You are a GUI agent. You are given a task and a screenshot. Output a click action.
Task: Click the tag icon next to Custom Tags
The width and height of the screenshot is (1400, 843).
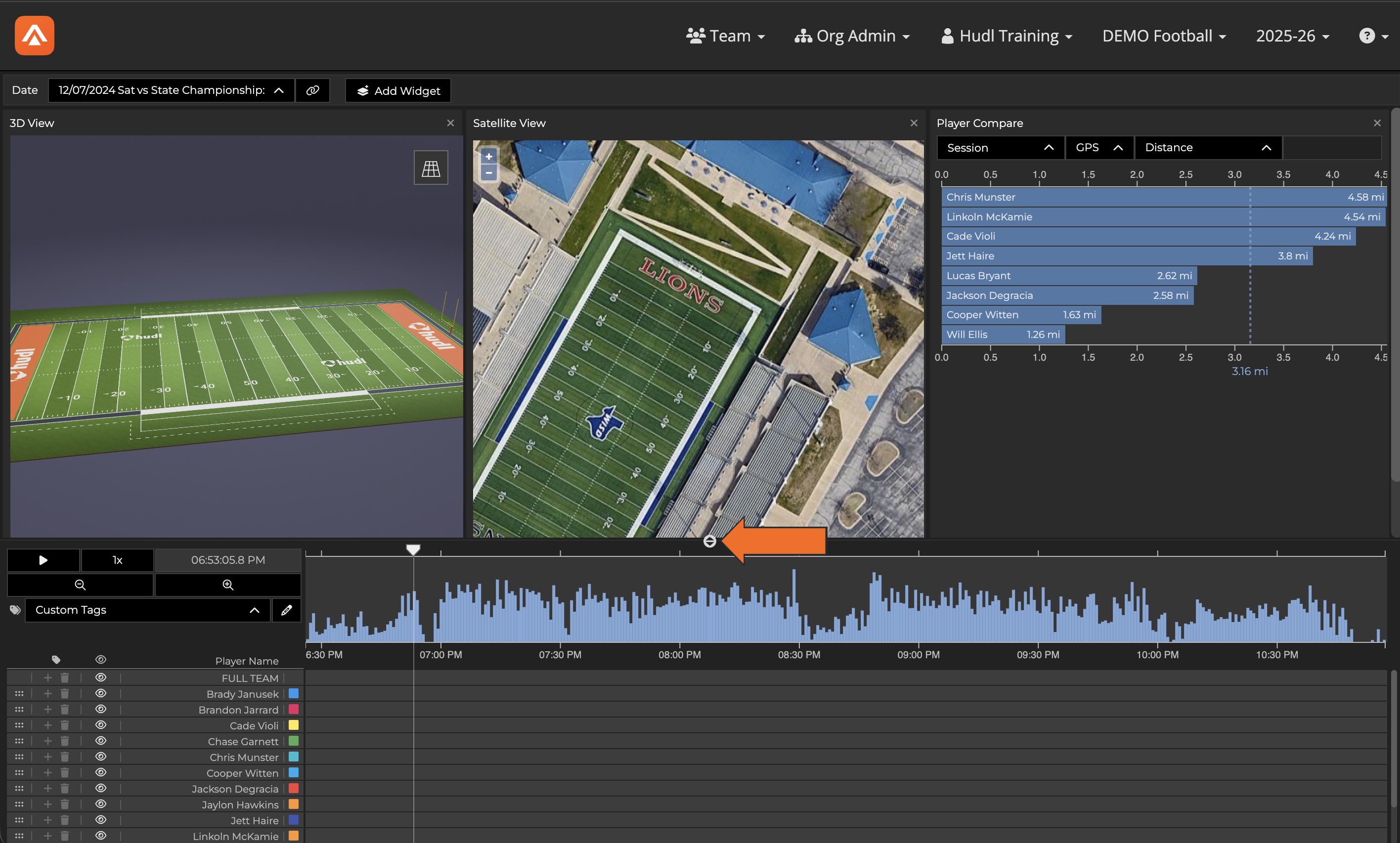coord(15,610)
